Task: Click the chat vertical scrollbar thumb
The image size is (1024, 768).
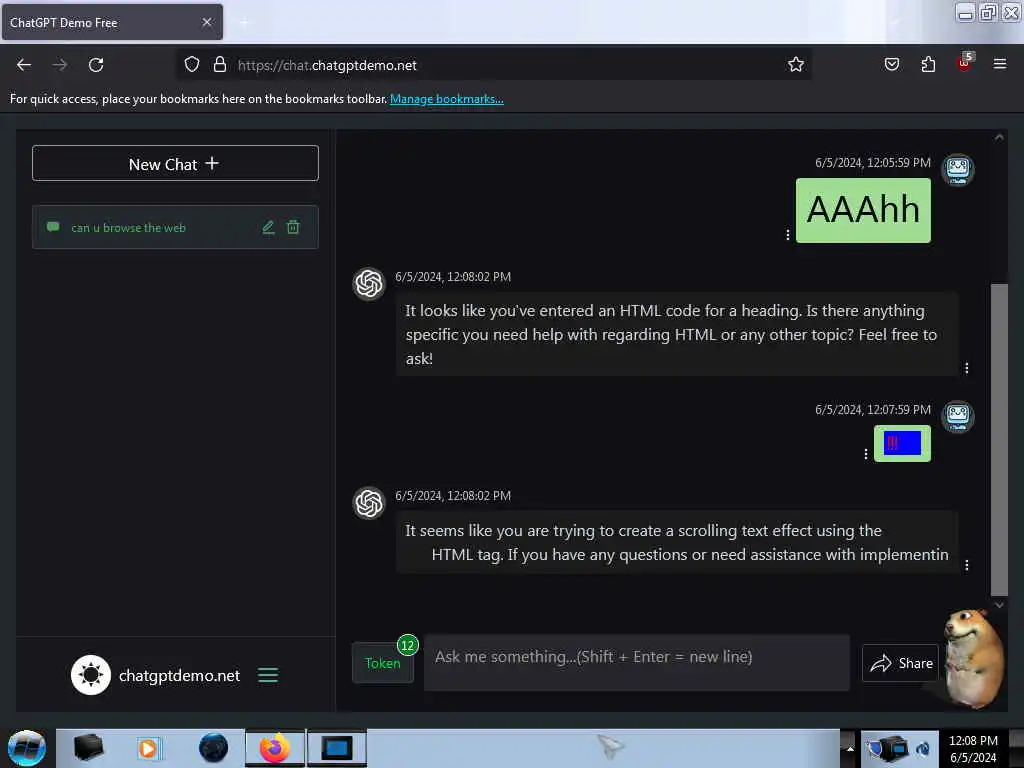Action: [x=999, y=440]
